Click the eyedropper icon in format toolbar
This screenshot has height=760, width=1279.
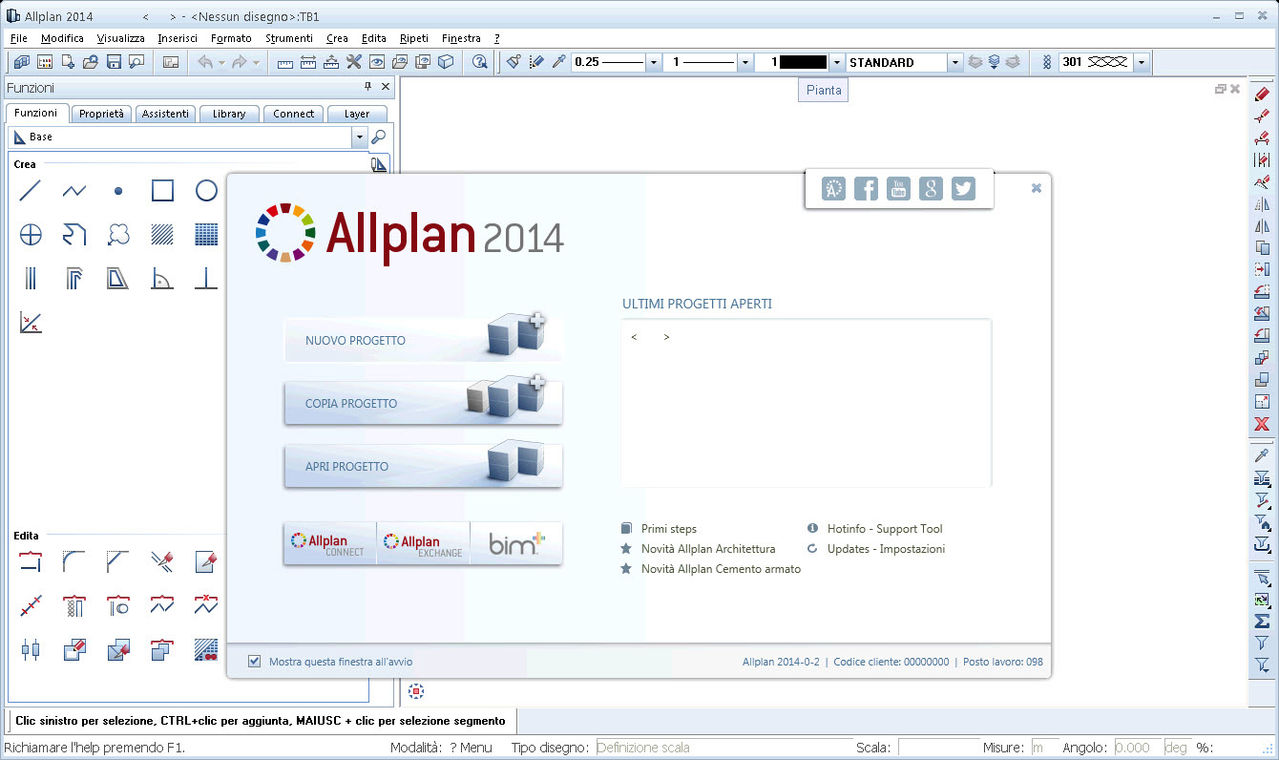pos(559,62)
